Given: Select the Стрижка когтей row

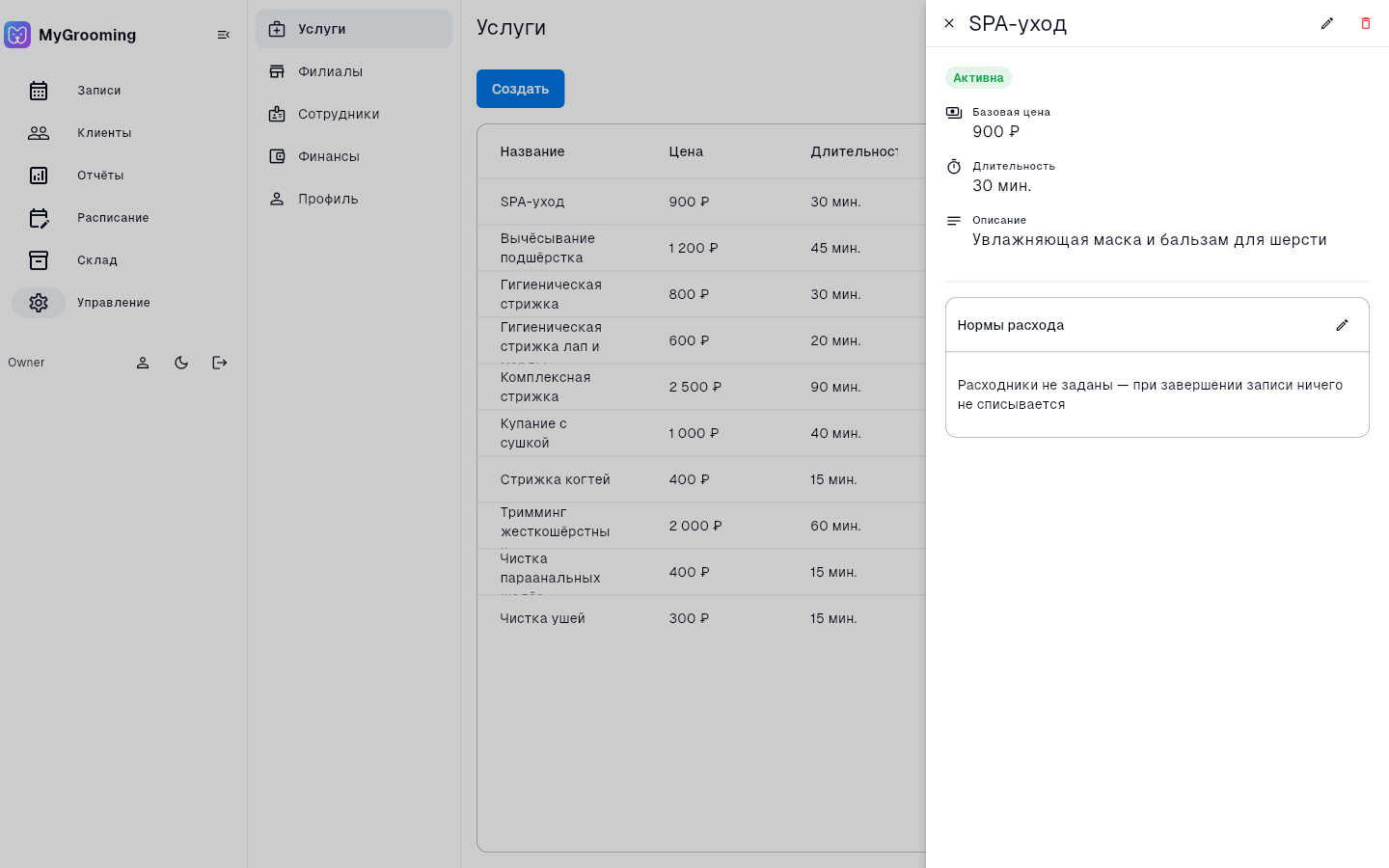Looking at the screenshot, I should (x=701, y=479).
